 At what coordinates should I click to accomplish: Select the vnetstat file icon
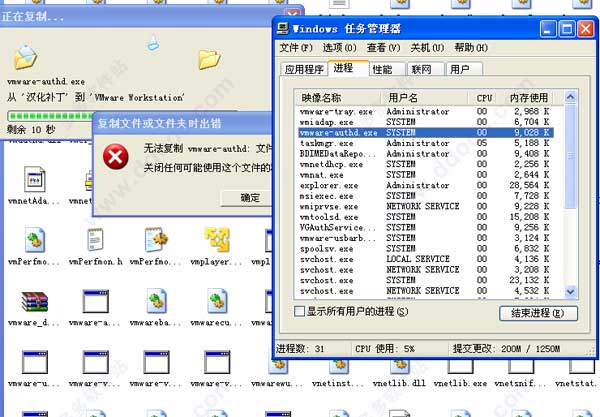pos(582,367)
